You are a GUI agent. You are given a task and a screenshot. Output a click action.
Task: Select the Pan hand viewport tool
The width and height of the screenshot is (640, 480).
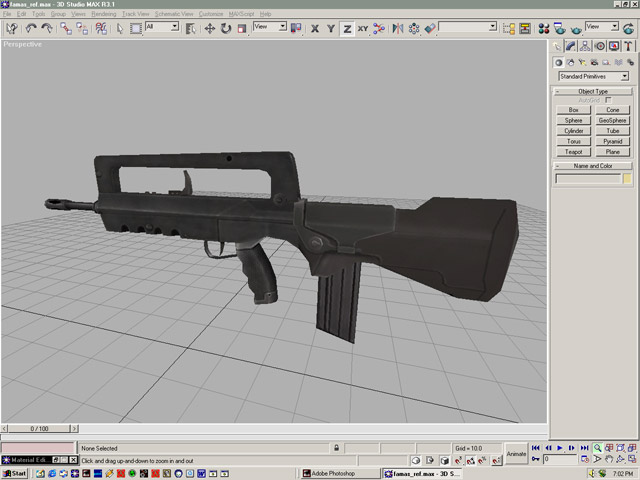click(609, 459)
